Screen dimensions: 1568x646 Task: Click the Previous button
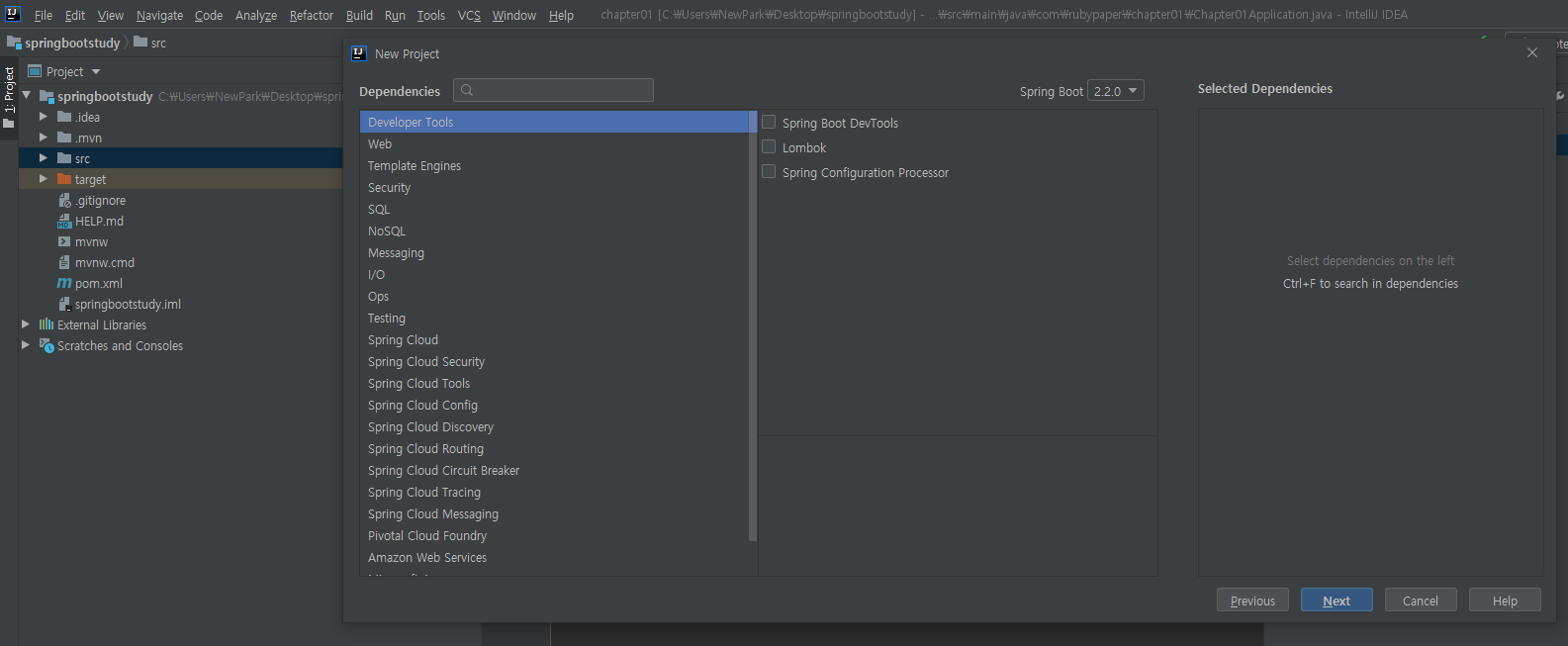[x=1252, y=600]
